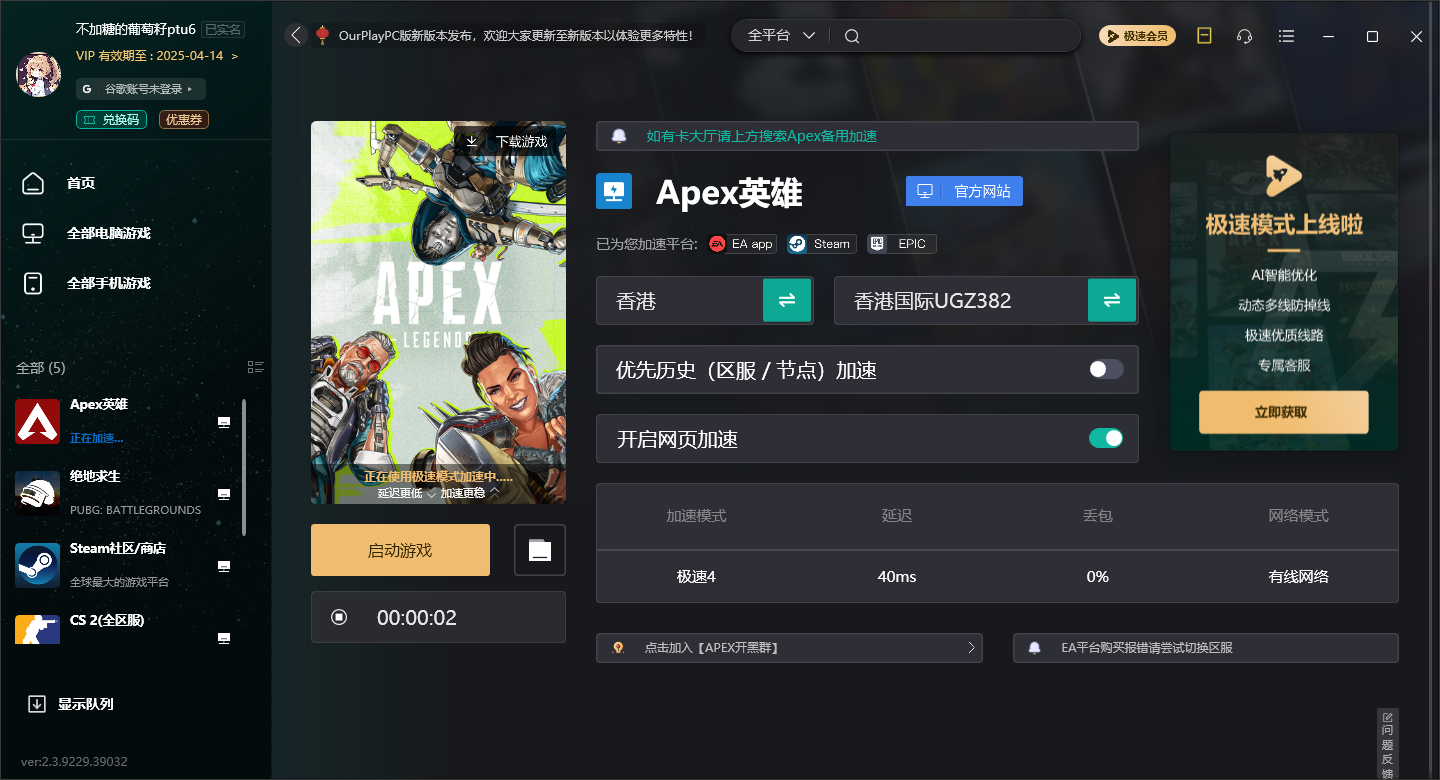The image size is (1440, 780).
Task: Click the EPIC platform badge
Action: pos(902,243)
